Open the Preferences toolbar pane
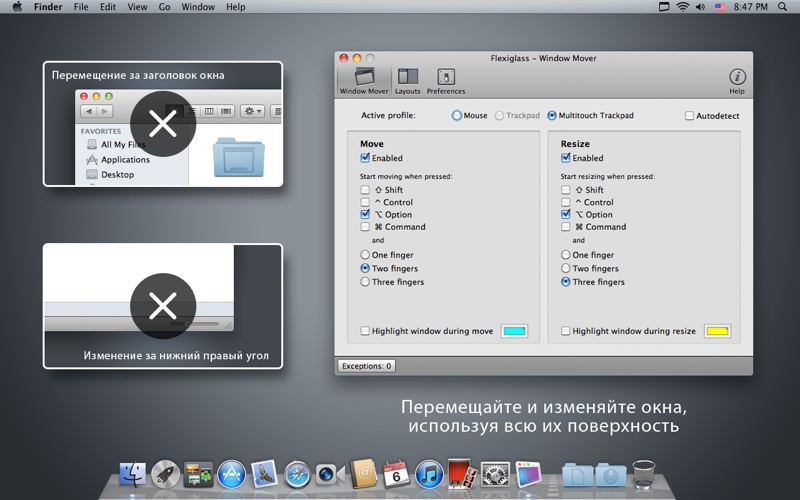This screenshot has height=500, width=800. click(x=446, y=81)
